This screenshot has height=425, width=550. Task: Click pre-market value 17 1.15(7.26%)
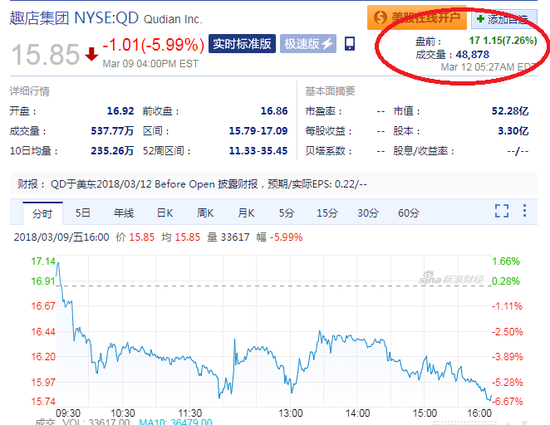[x=503, y=41]
